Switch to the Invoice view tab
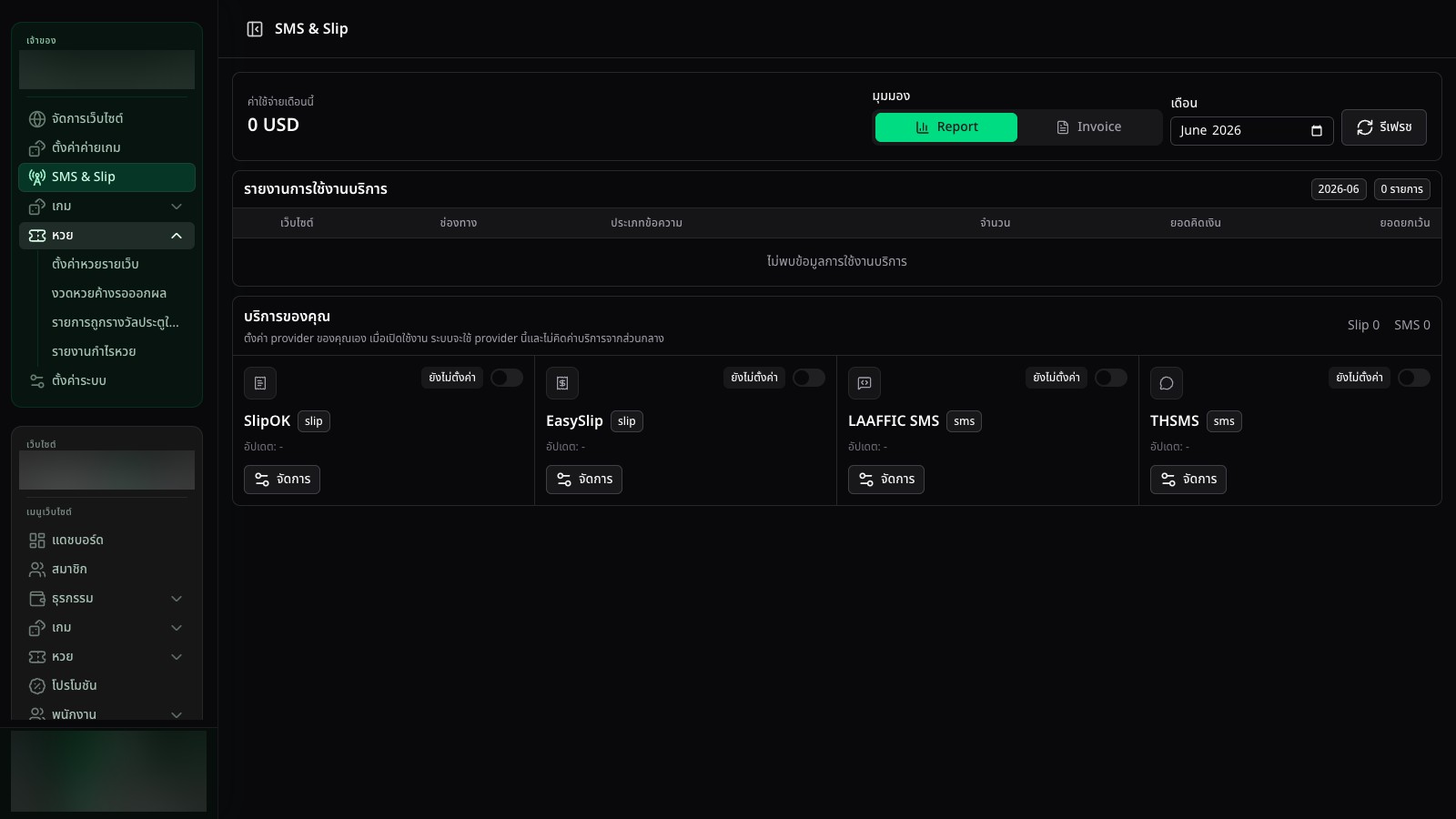The height and width of the screenshot is (819, 1456). 1088,127
